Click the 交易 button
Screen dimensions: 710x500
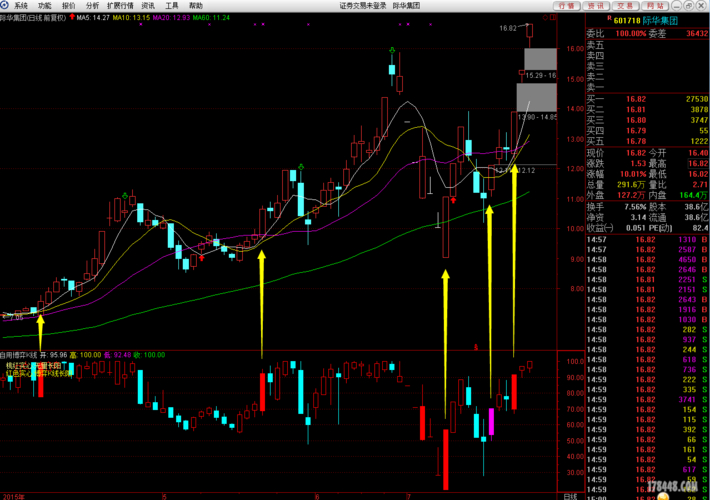pos(625,5)
